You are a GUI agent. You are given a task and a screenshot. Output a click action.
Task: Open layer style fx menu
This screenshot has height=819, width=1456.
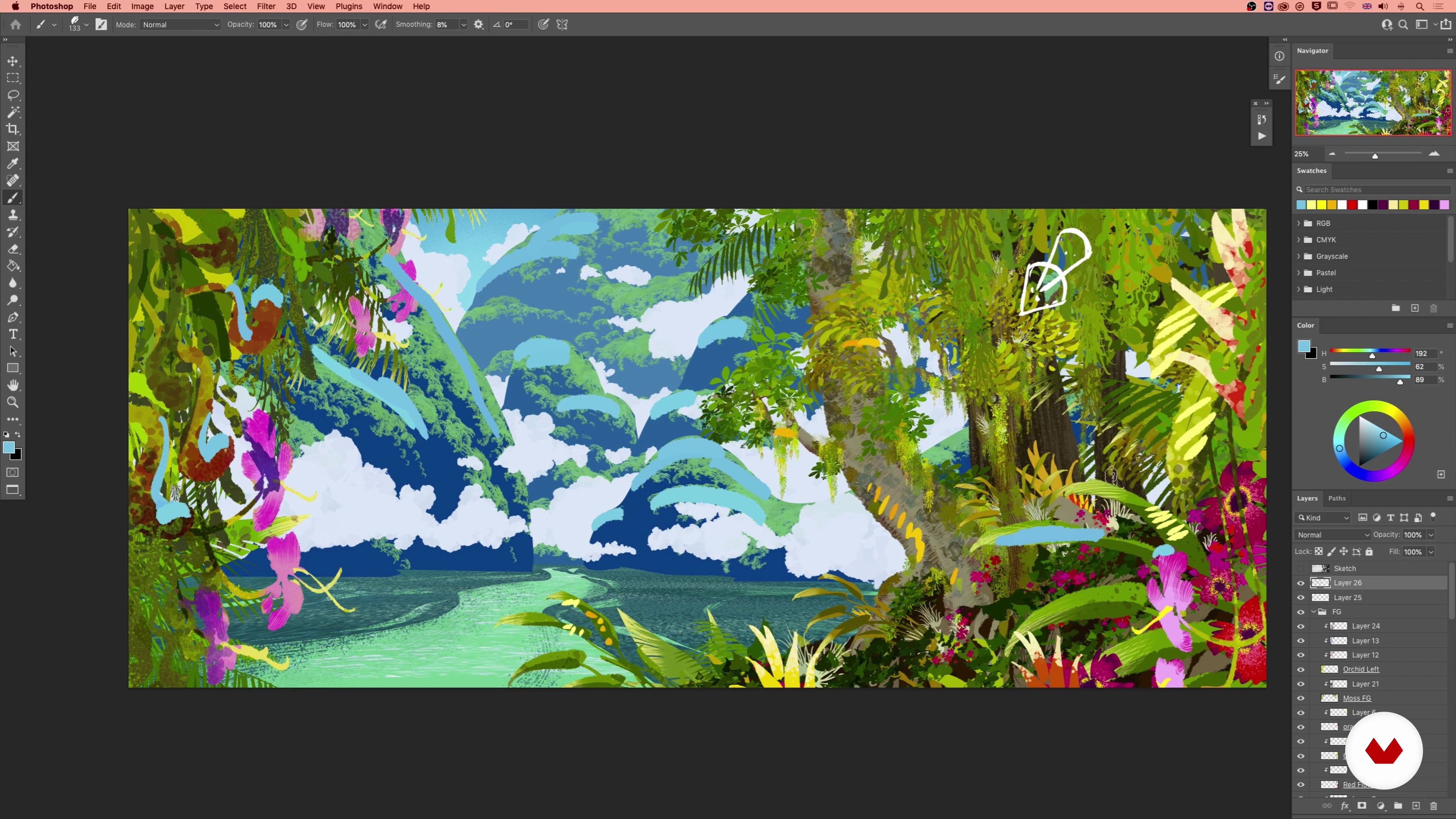click(x=1345, y=806)
